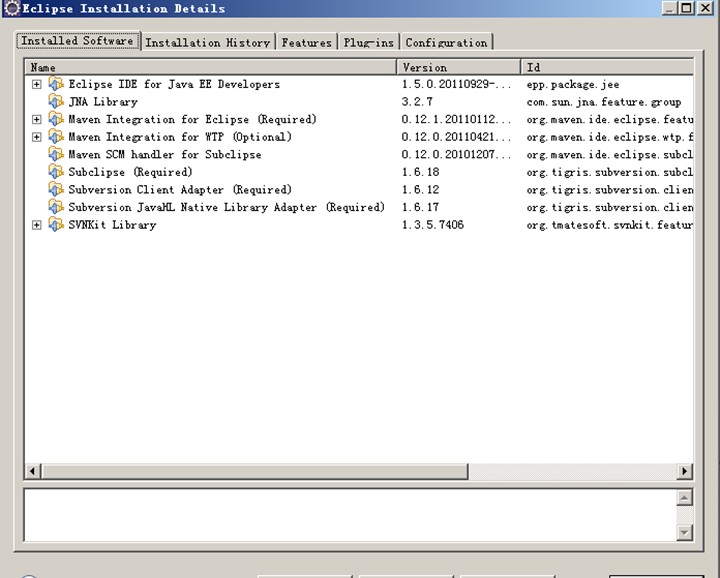This screenshot has width=720, height=578.
Task: Select Subversion Client Adapter (Required) entry
Action: click(180, 190)
